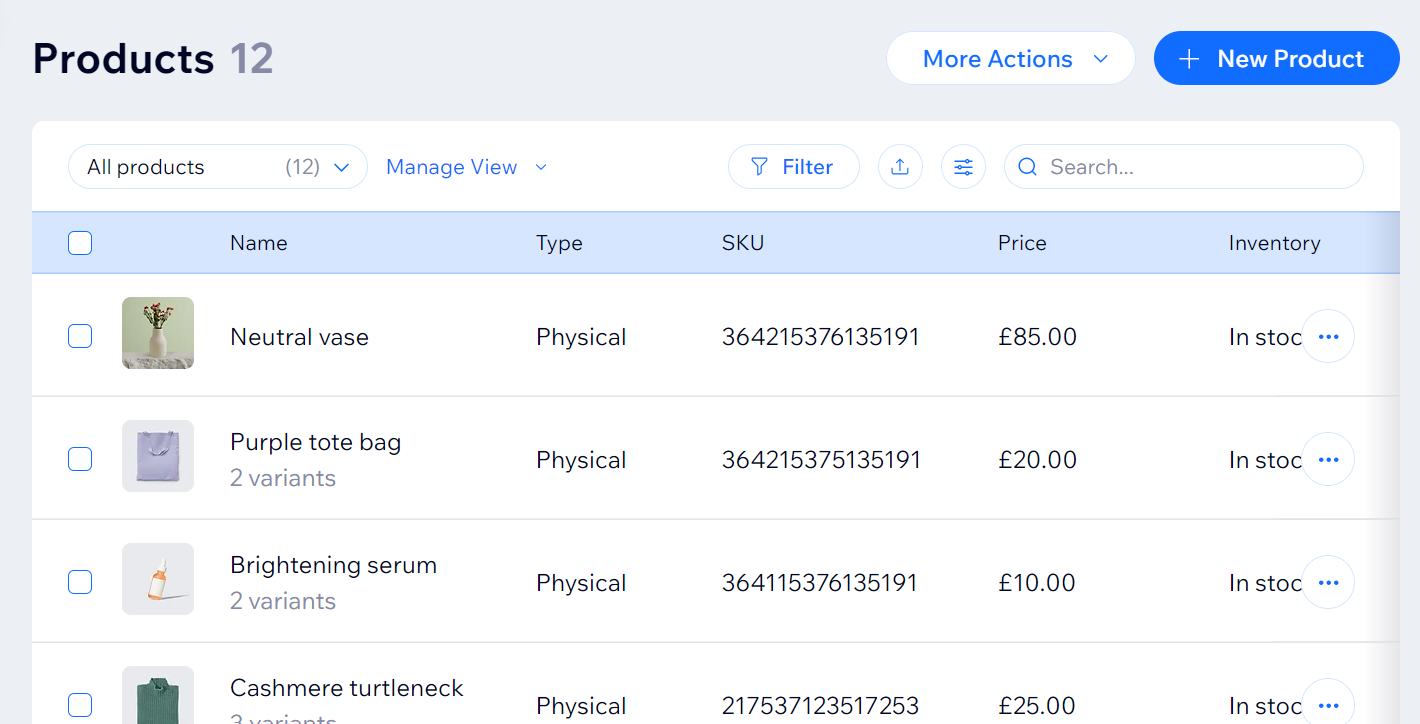The height and width of the screenshot is (724, 1420).
Task: Open the three-dot menu for Brightening serum
Action: point(1328,581)
